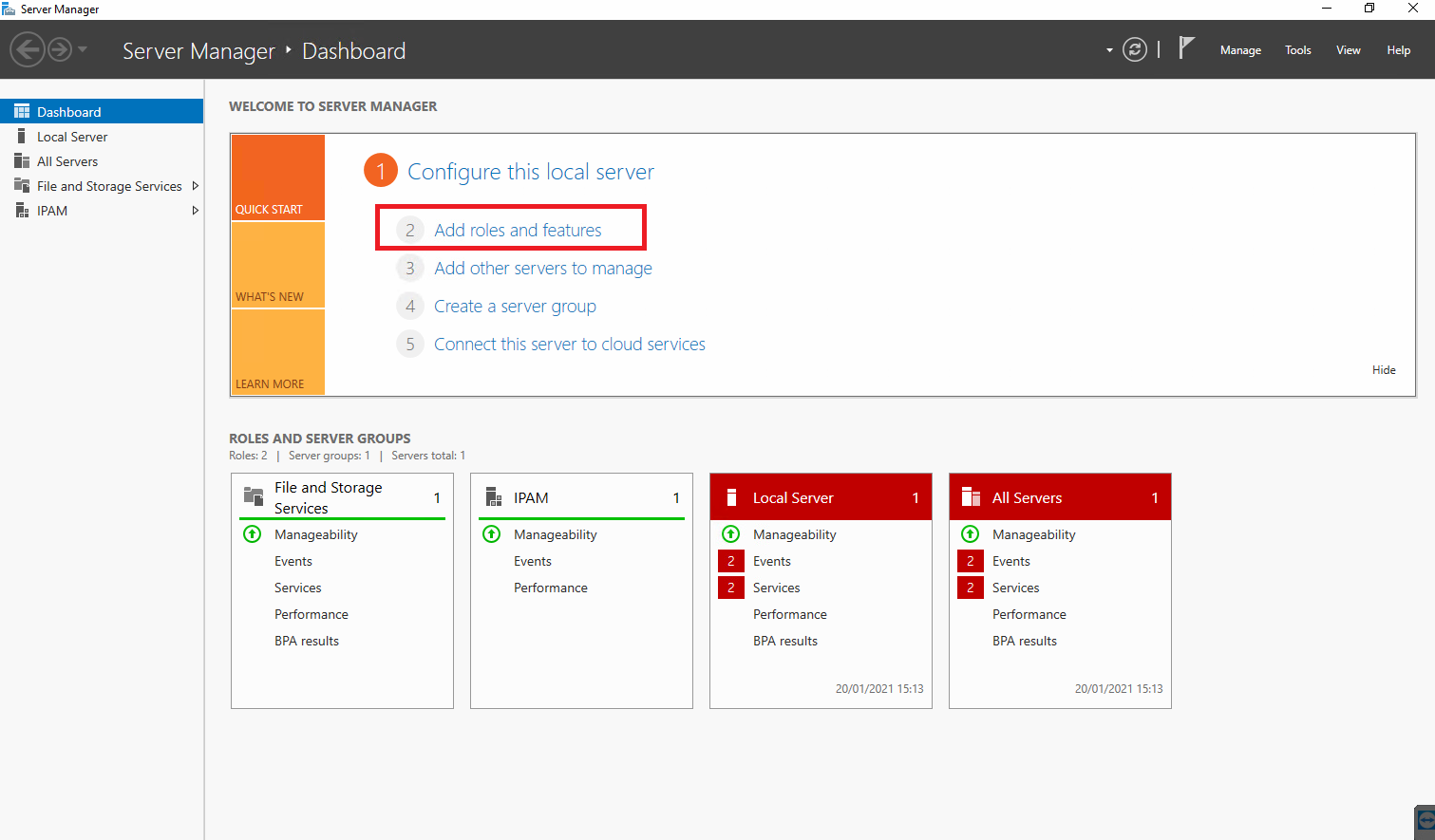
Task: Click the Dashboard sidebar icon
Action: coord(22,111)
